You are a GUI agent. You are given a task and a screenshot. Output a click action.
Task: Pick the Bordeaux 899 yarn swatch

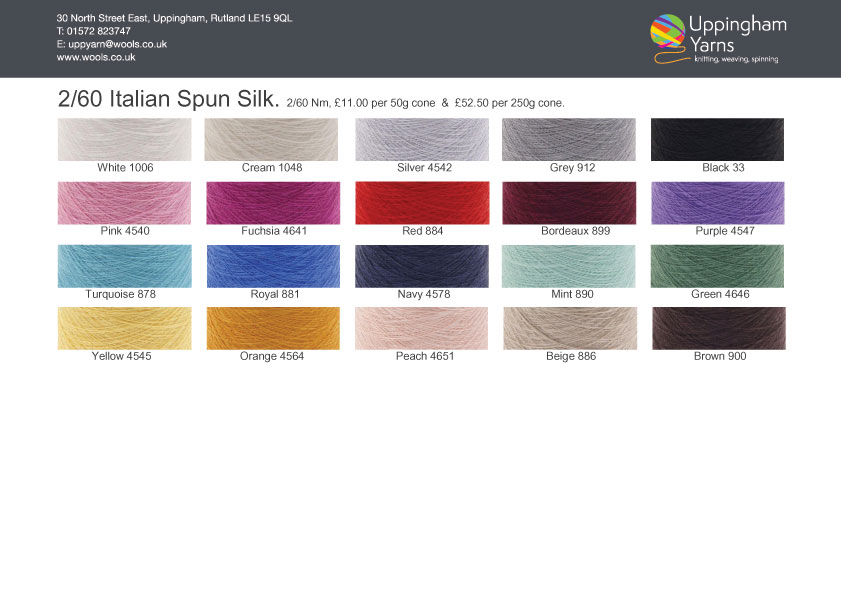[x=568, y=202]
